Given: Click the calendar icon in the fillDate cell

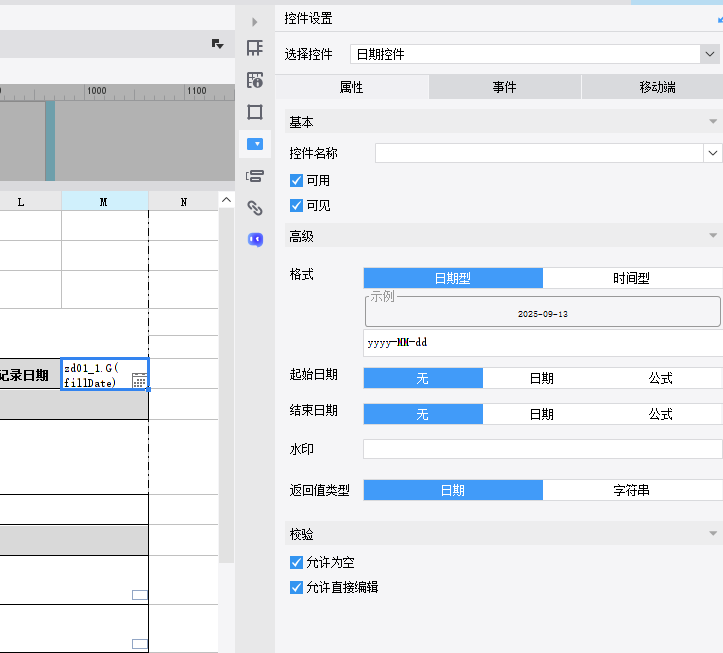Looking at the screenshot, I should coord(139,380).
